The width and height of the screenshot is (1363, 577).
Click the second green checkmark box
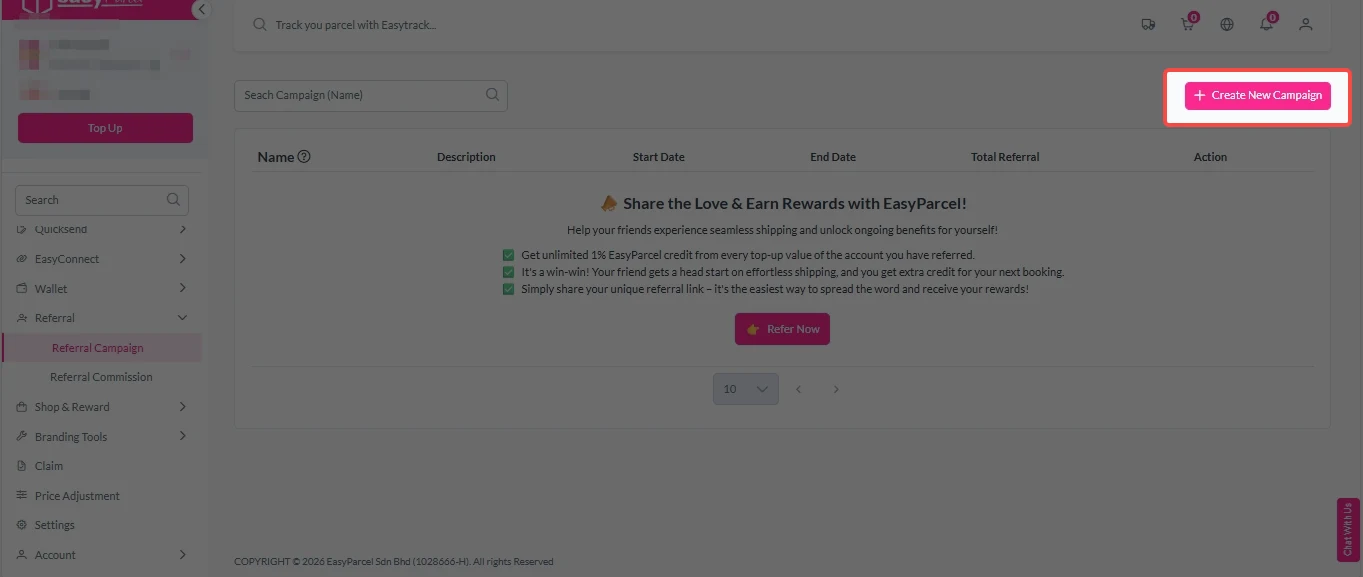[x=509, y=272]
